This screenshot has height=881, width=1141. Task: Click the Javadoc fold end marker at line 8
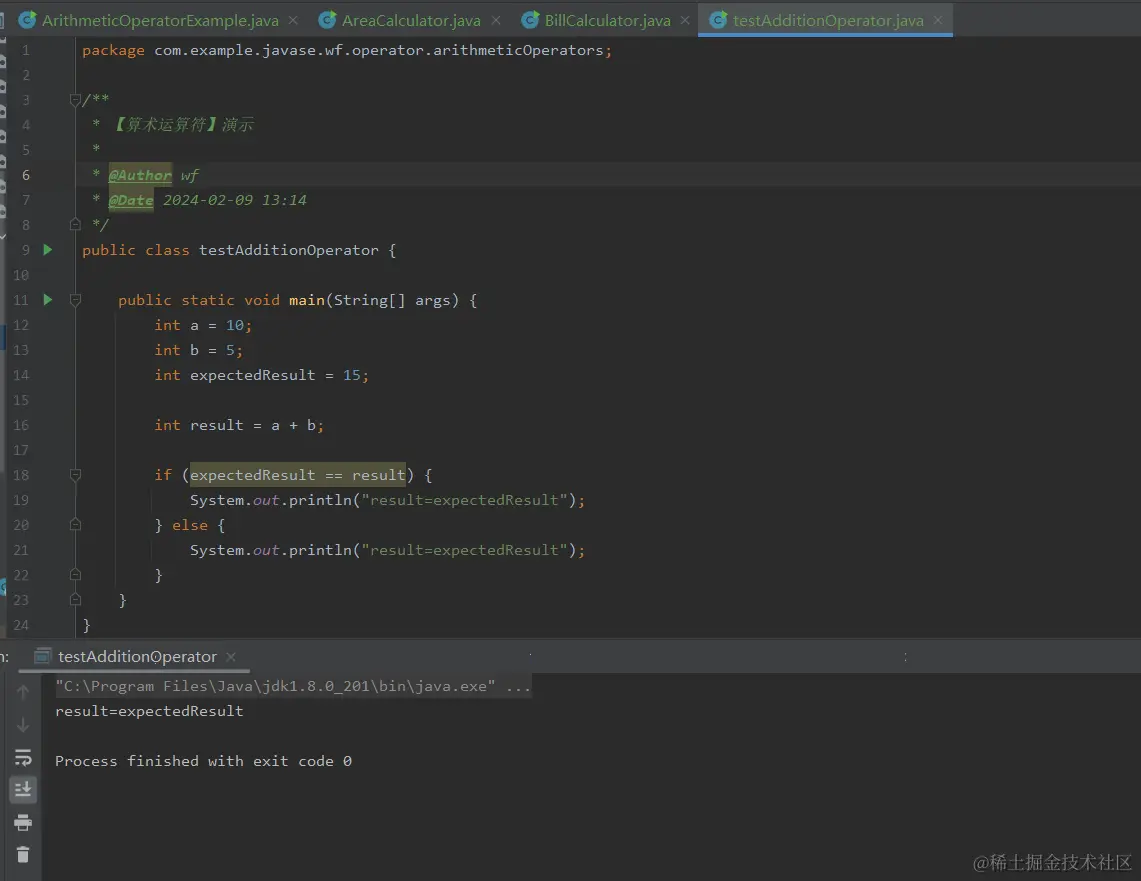coord(75,224)
